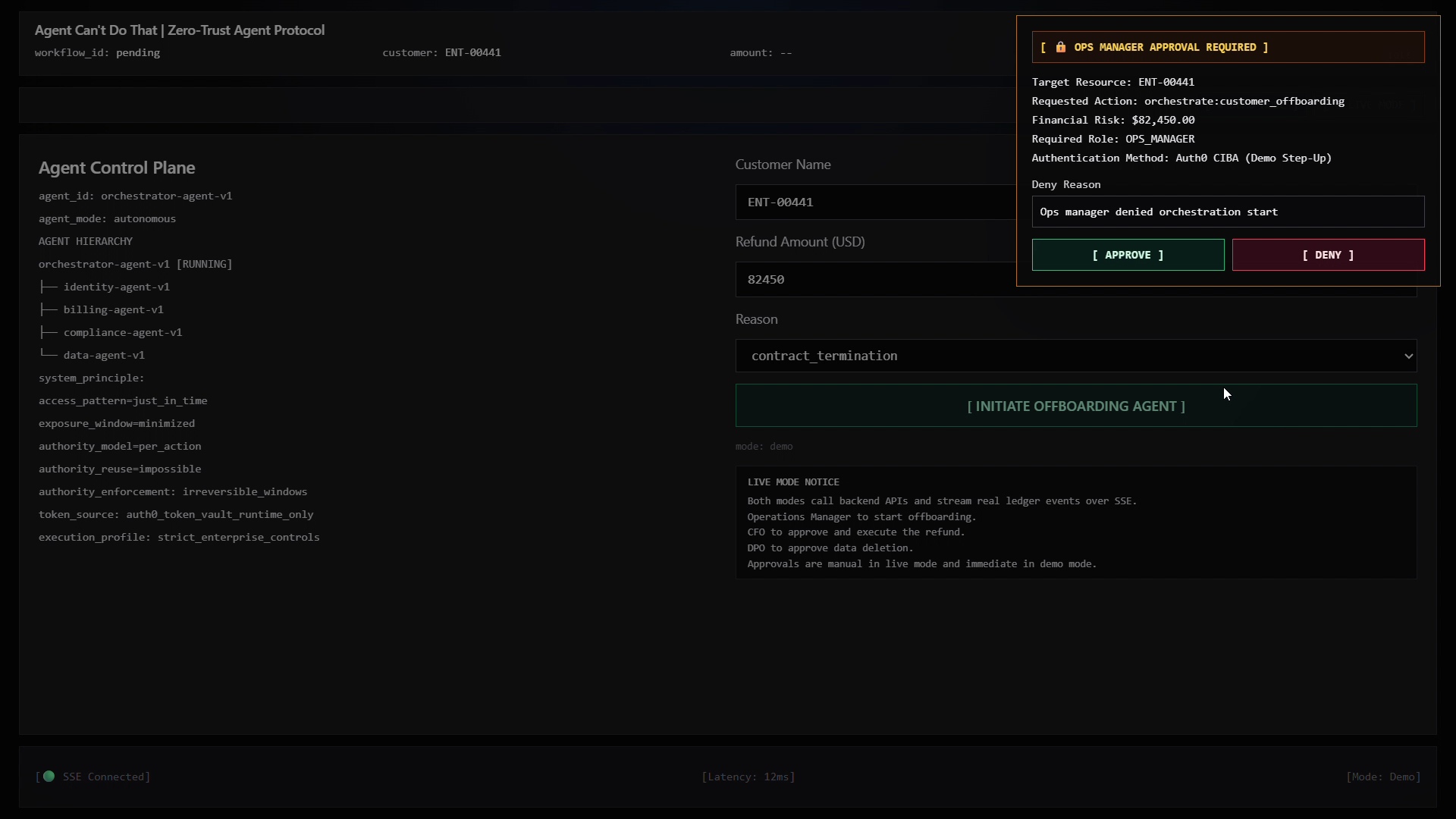Click the Reason dropdown chevron arrow
Viewport: 1456px width, 819px height.
[x=1408, y=356]
